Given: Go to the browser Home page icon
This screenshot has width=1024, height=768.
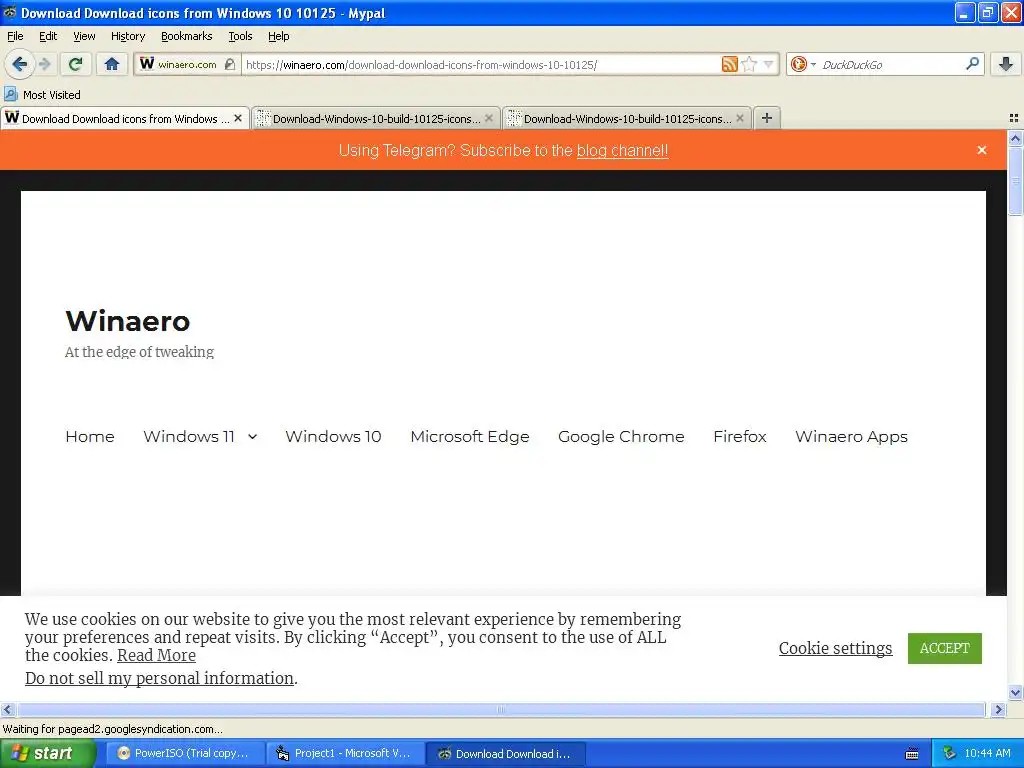Looking at the screenshot, I should pyautogui.click(x=112, y=64).
